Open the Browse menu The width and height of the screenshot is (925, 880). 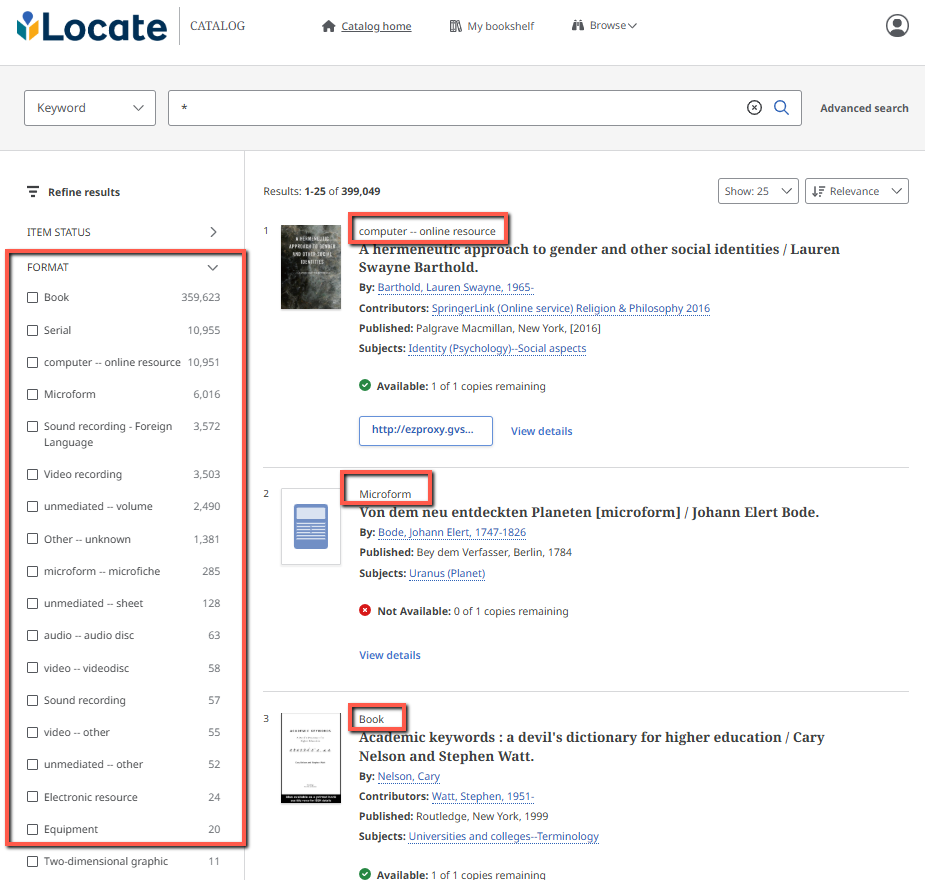tap(604, 25)
